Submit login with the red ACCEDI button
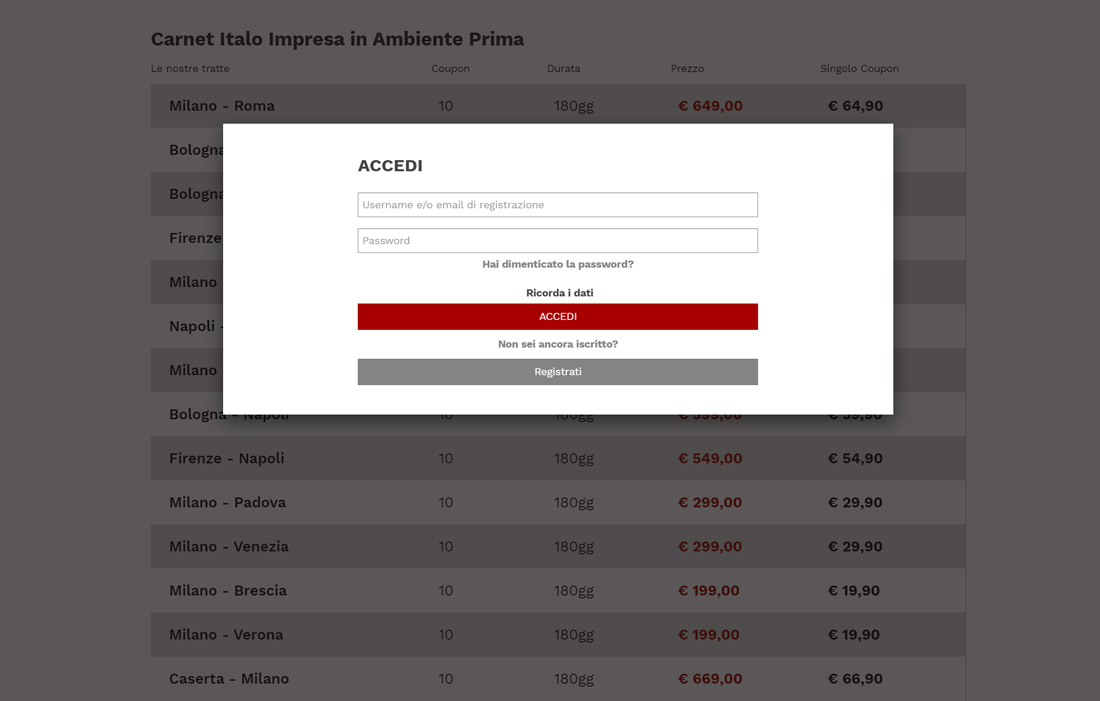 (558, 316)
